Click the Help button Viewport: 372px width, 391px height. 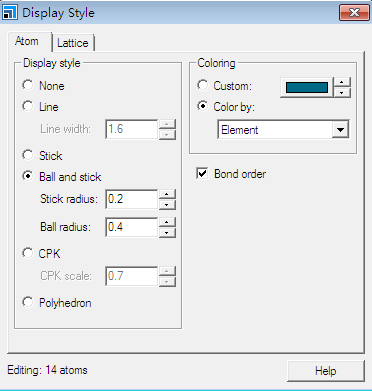coord(326,371)
